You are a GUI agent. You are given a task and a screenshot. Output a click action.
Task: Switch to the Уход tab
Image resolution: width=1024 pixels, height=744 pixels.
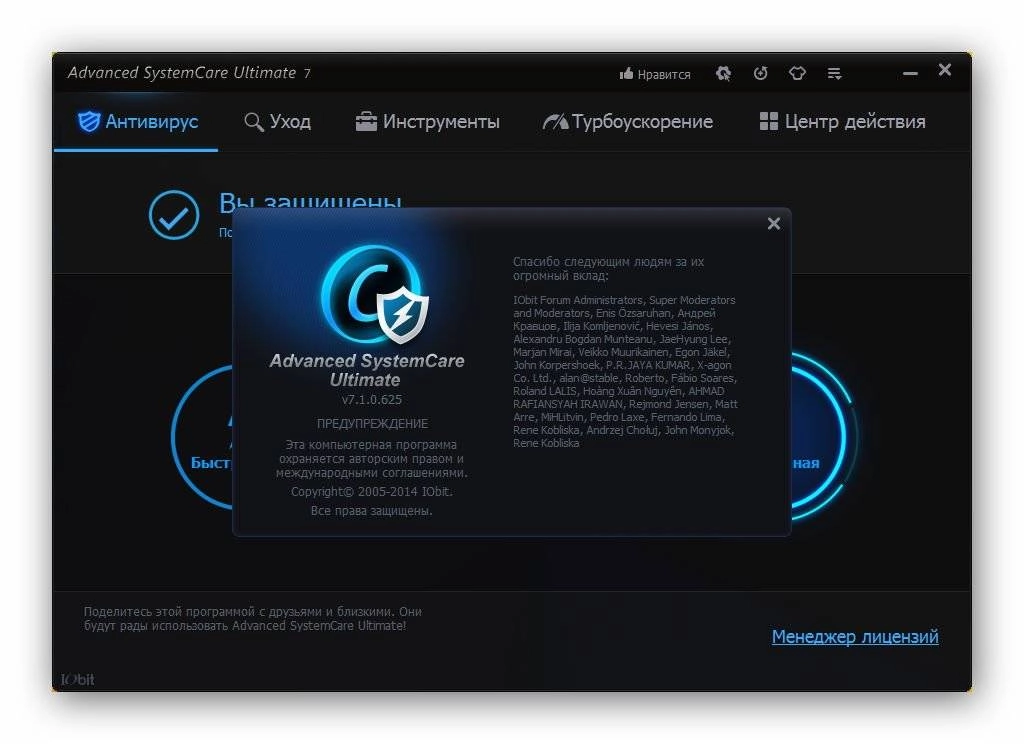click(x=278, y=121)
